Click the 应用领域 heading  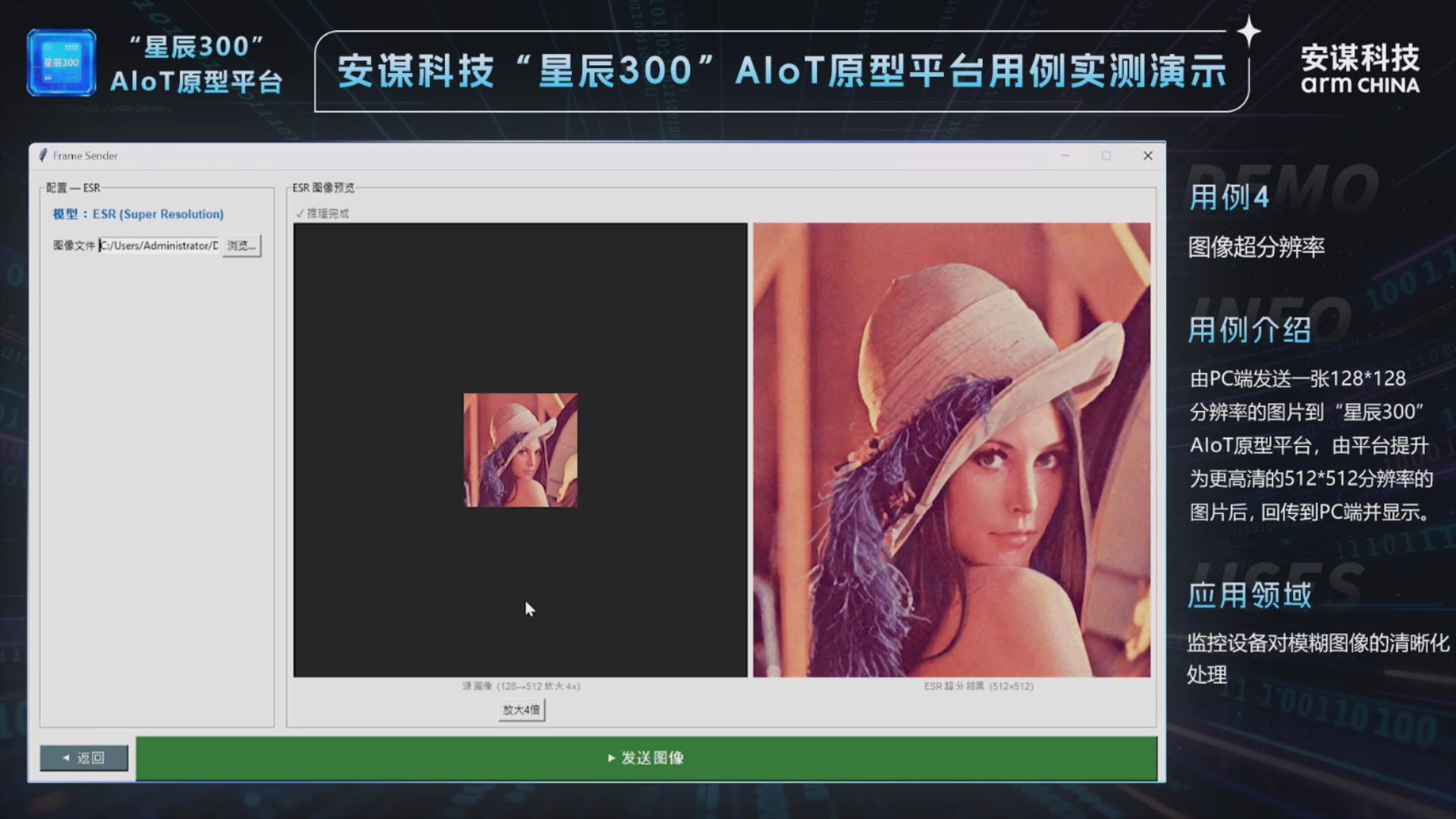[1250, 595]
